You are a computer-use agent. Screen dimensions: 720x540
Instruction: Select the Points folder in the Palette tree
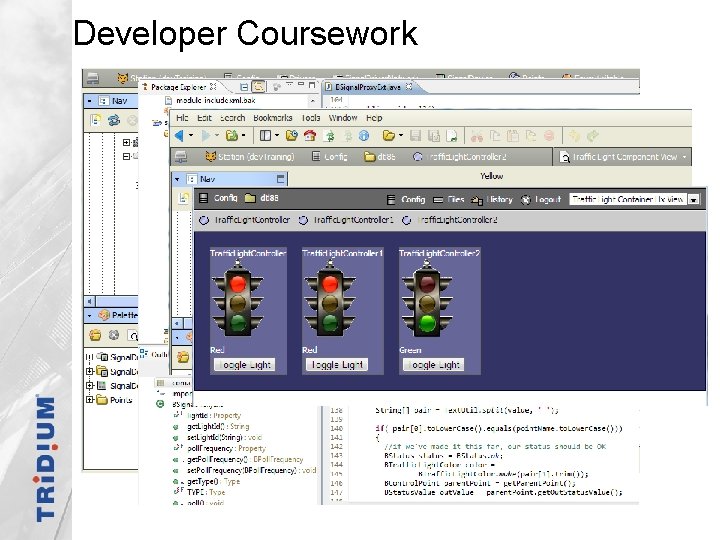pos(116,400)
